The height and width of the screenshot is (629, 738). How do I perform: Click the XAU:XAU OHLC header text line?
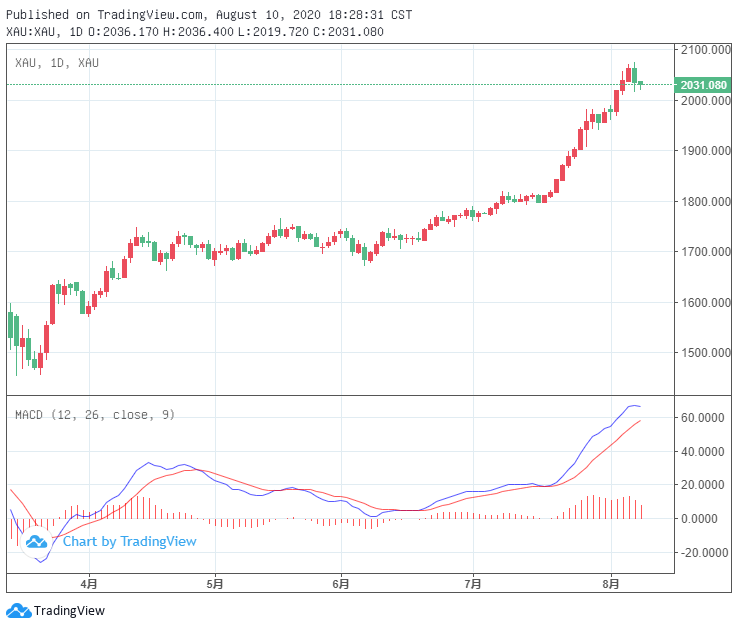pyautogui.click(x=195, y=32)
